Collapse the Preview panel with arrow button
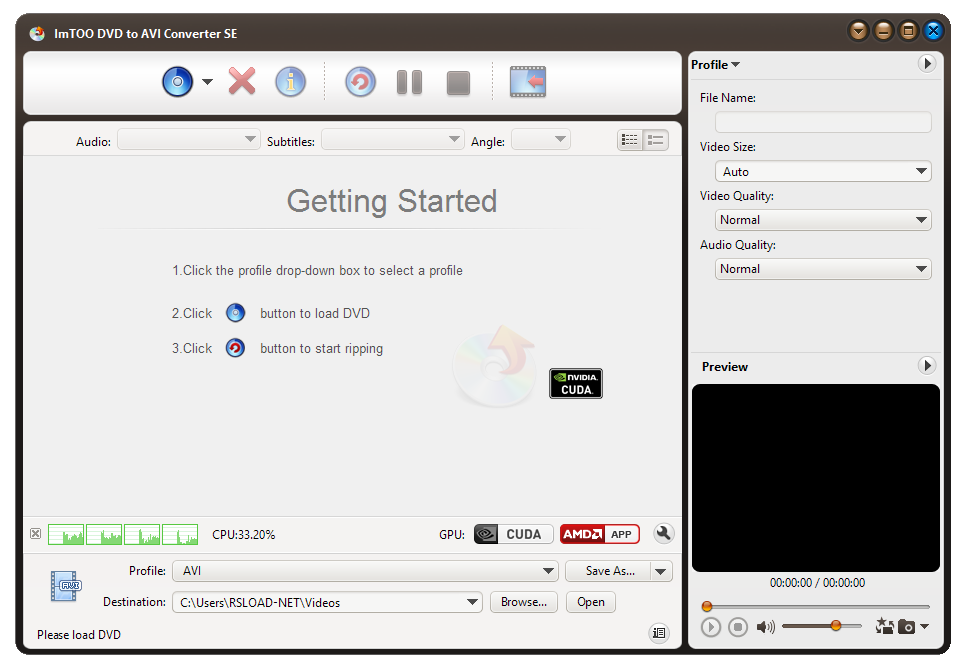Image resolution: width=968 pixels, height=669 pixels. (927, 365)
